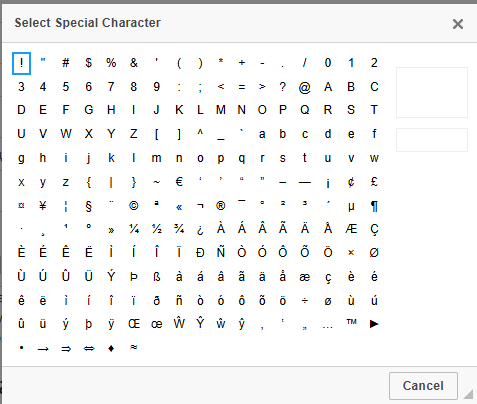The image size is (477, 404).
Task: Select the Œ ligature character
Action: click(x=134, y=324)
